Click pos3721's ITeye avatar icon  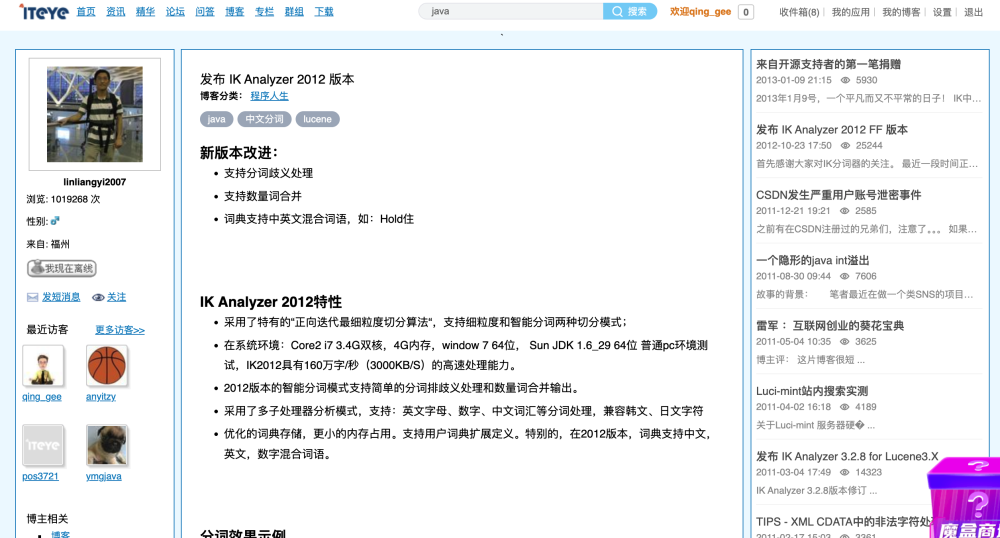click(43, 446)
